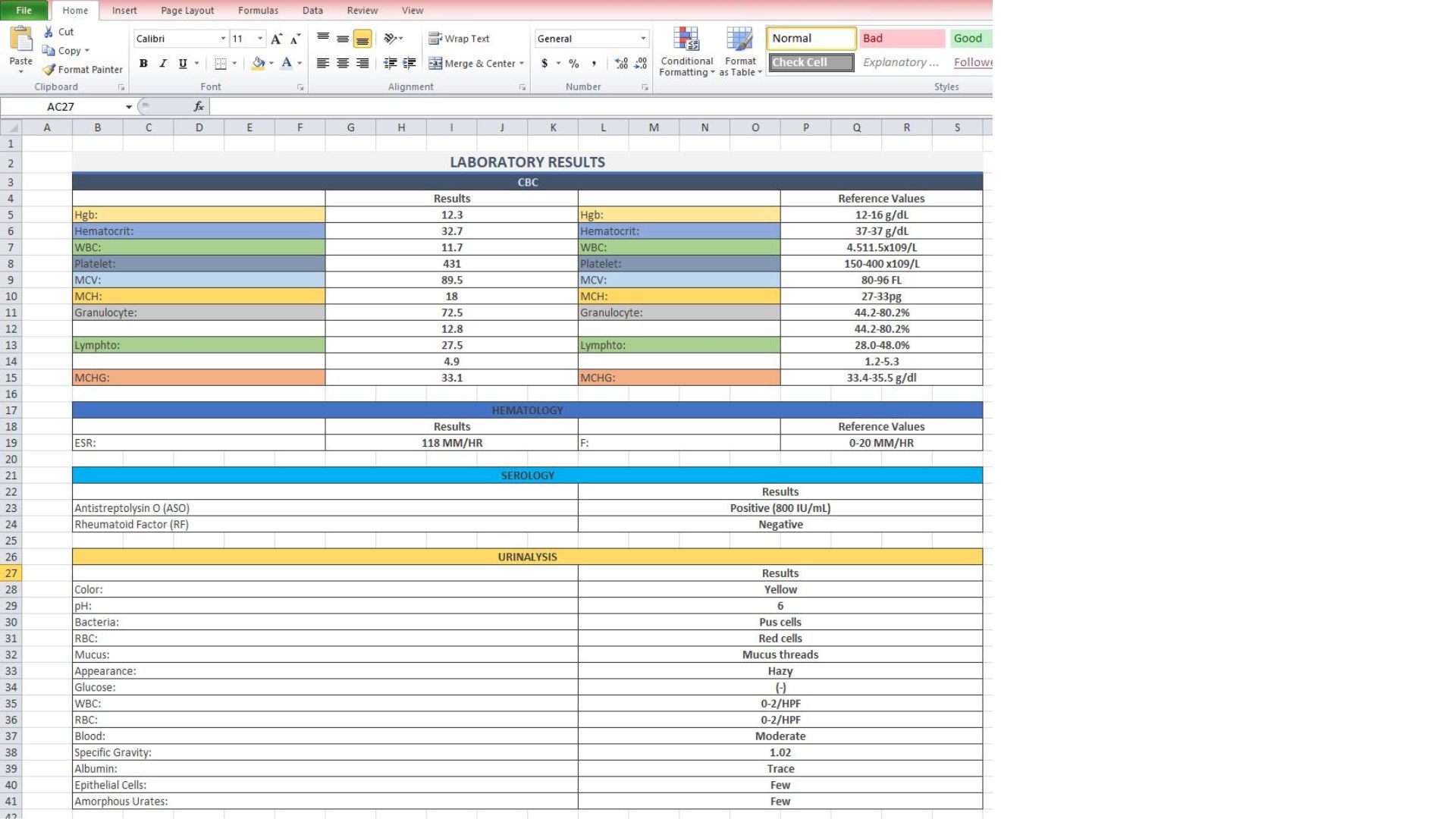Screen dimensions: 1456x819
Task: Switch to the Page Layout tab
Action: tap(187, 11)
